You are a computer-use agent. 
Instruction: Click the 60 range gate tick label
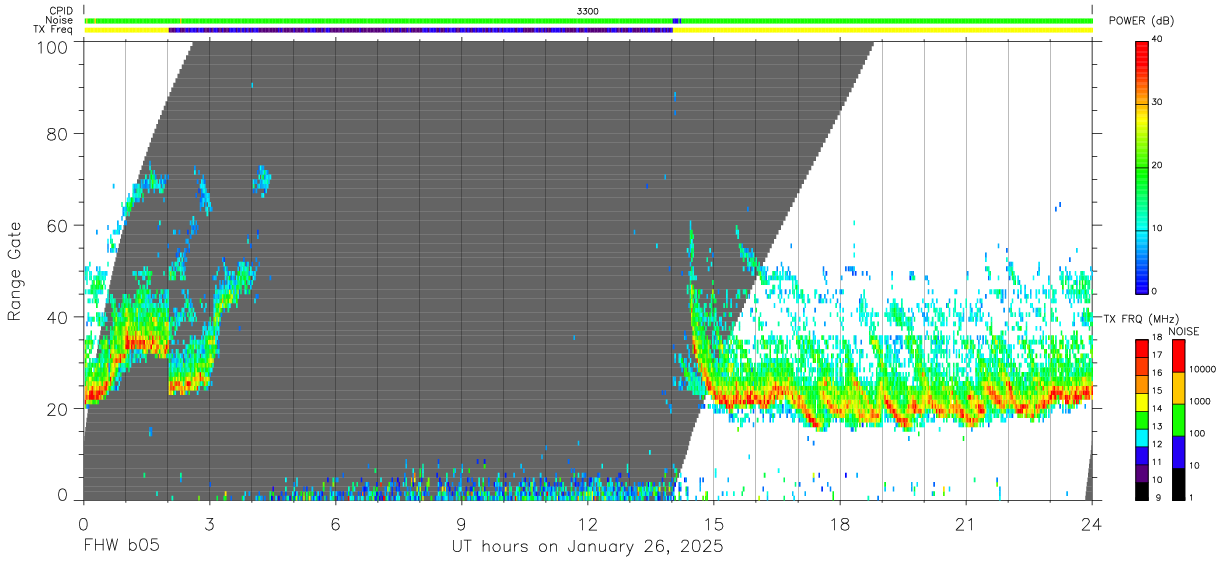pyautogui.click(x=58, y=226)
